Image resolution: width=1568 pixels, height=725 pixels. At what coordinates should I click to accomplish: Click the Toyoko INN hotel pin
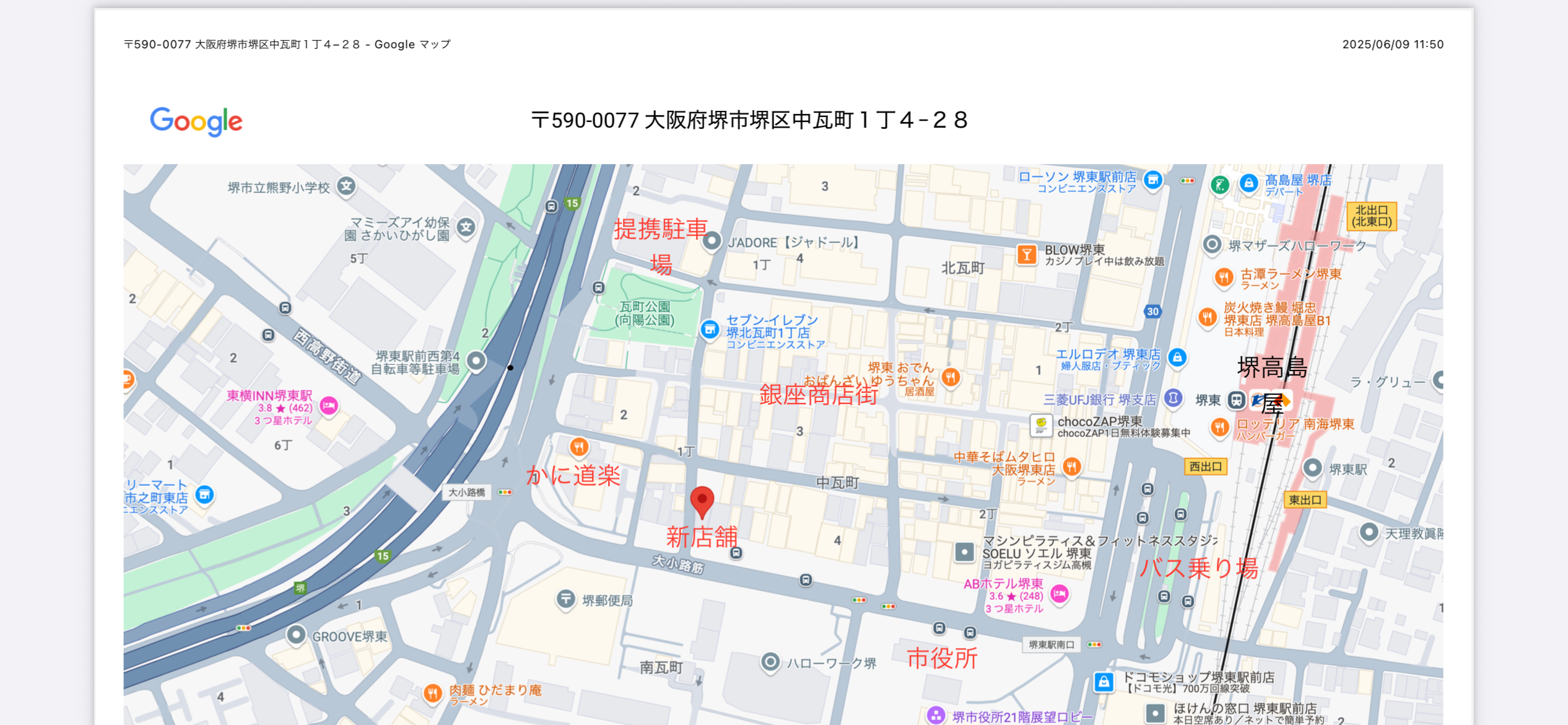pos(329,406)
